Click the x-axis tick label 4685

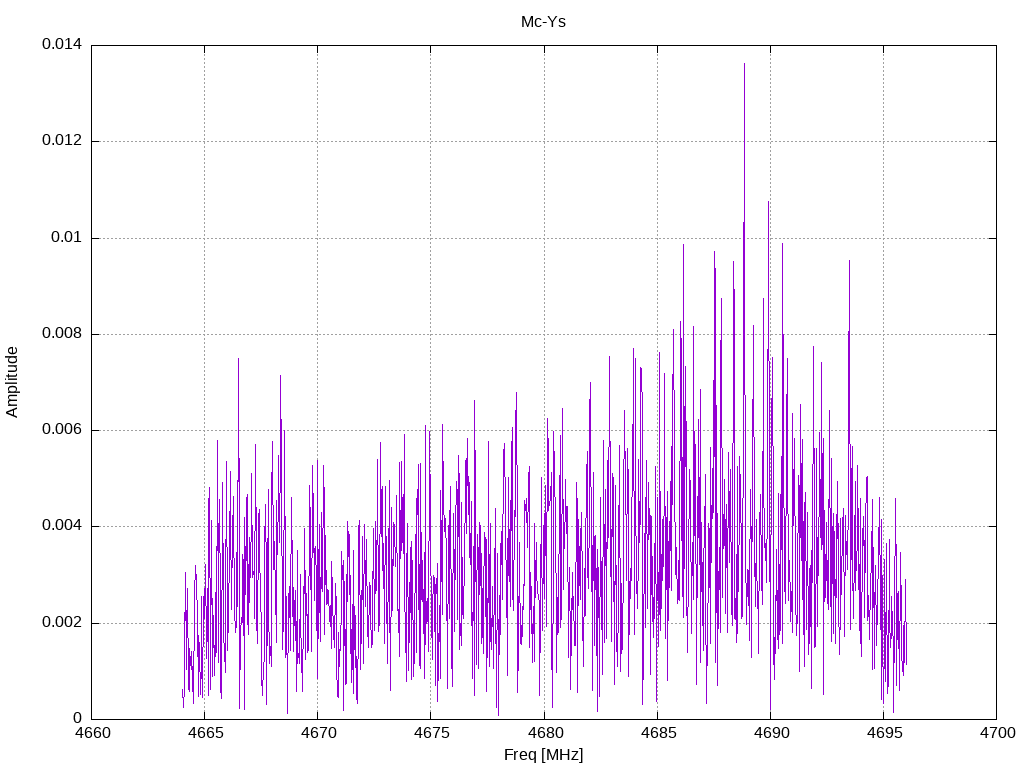click(658, 733)
